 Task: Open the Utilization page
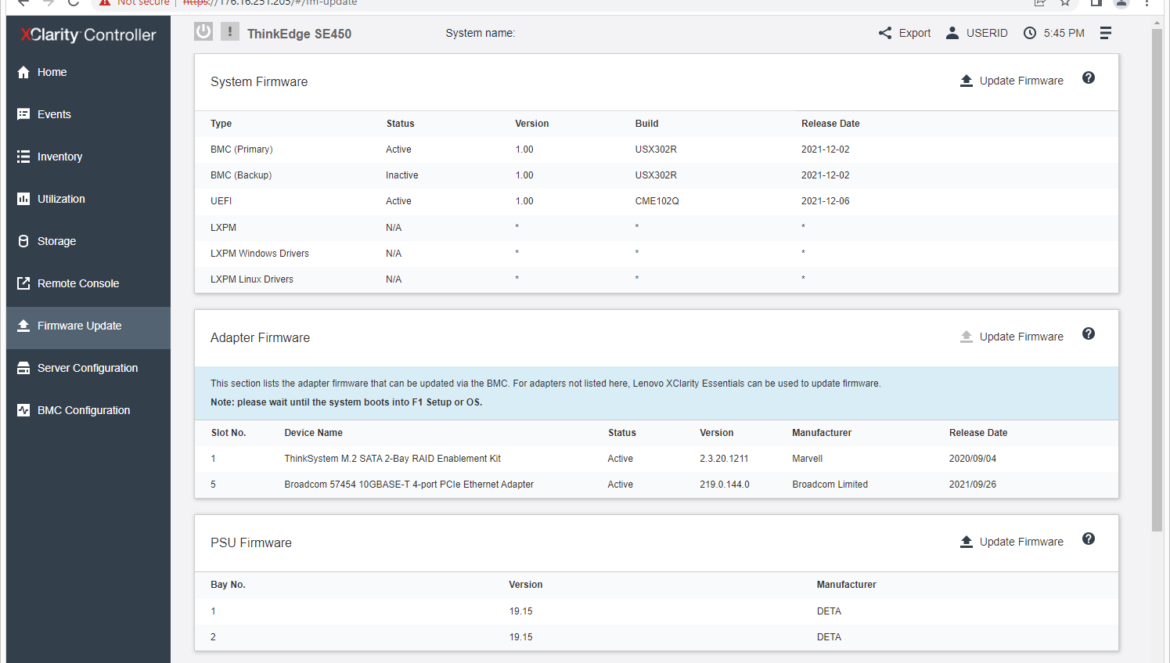click(x=88, y=199)
